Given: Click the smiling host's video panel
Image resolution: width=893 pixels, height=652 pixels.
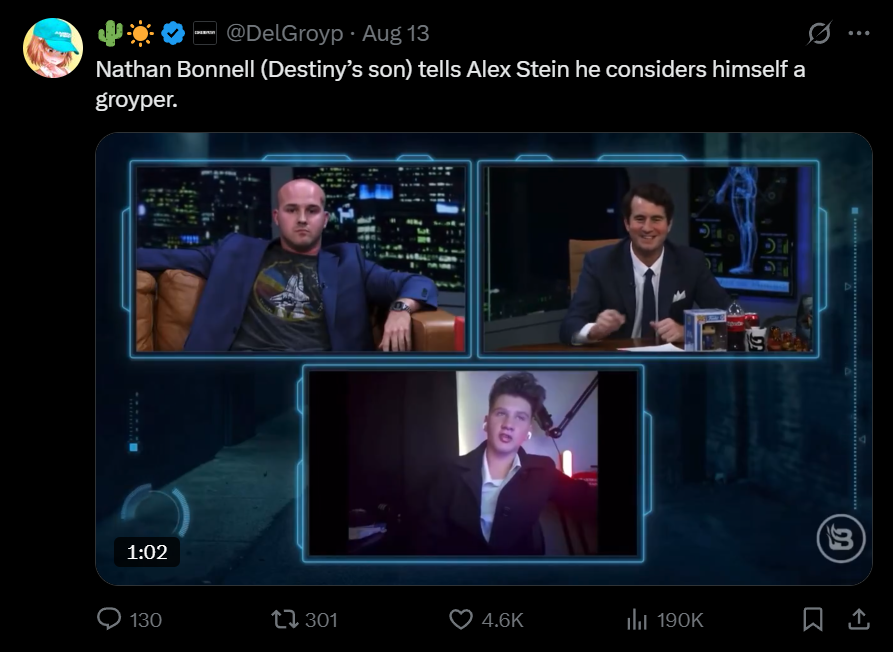Looking at the screenshot, I should point(648,259).
